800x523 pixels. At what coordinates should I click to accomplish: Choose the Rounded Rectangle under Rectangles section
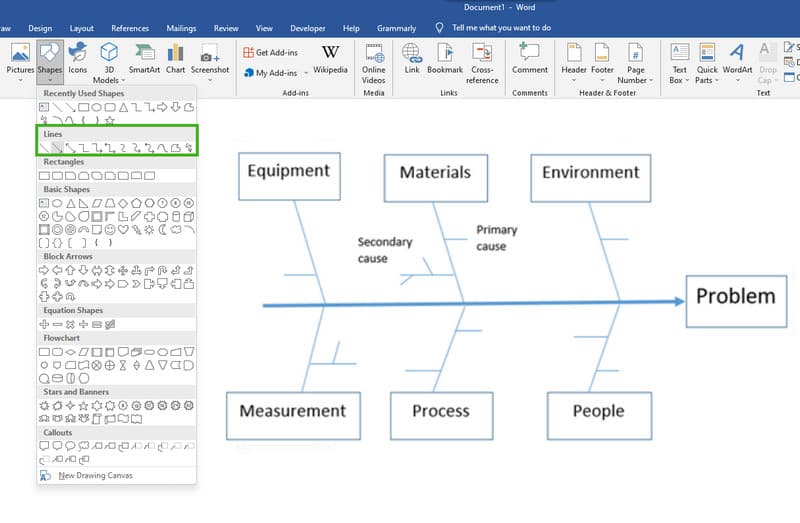[x=58, y=176]
